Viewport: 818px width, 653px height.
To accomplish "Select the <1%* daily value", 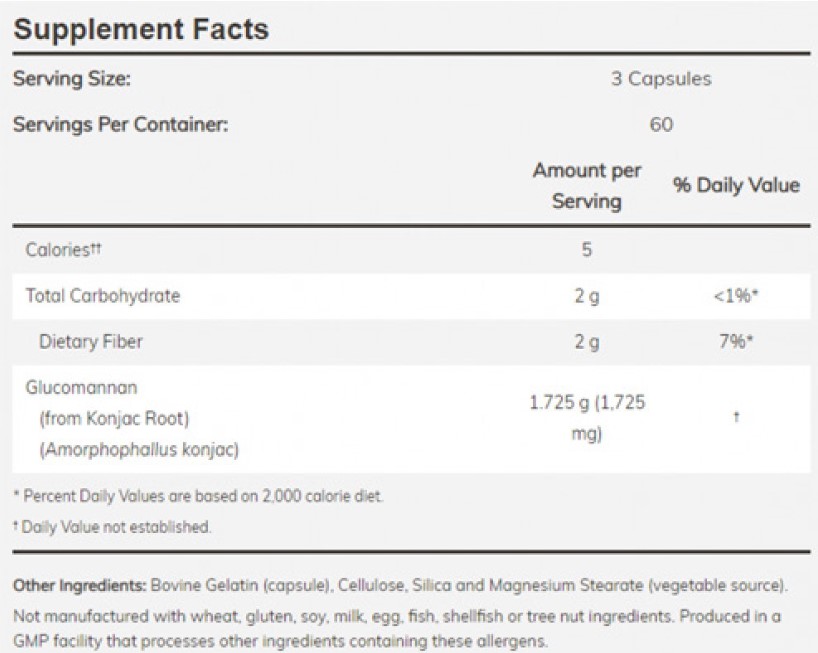I will (736, 296).
